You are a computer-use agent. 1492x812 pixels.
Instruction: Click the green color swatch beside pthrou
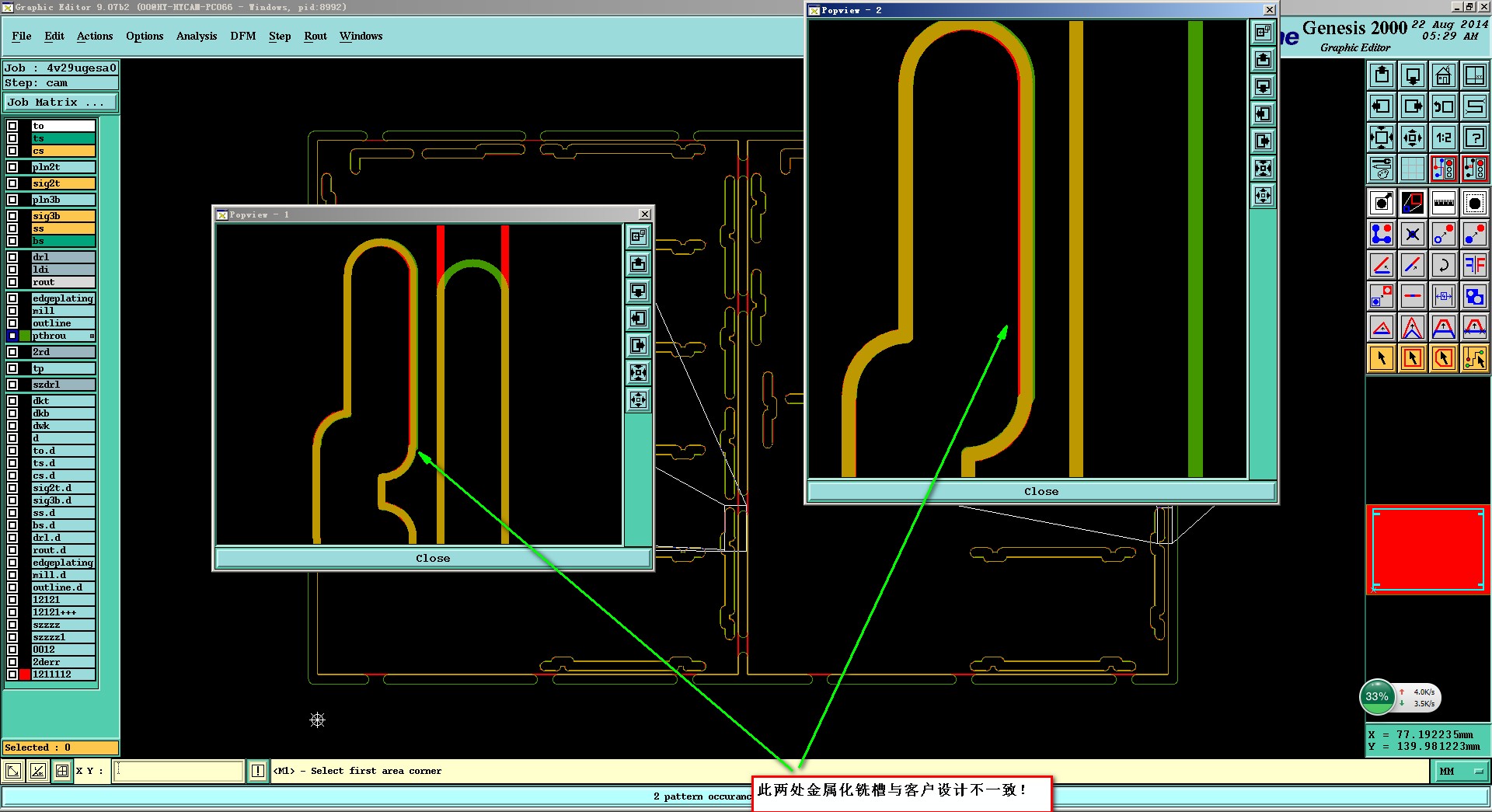[25, 336]
